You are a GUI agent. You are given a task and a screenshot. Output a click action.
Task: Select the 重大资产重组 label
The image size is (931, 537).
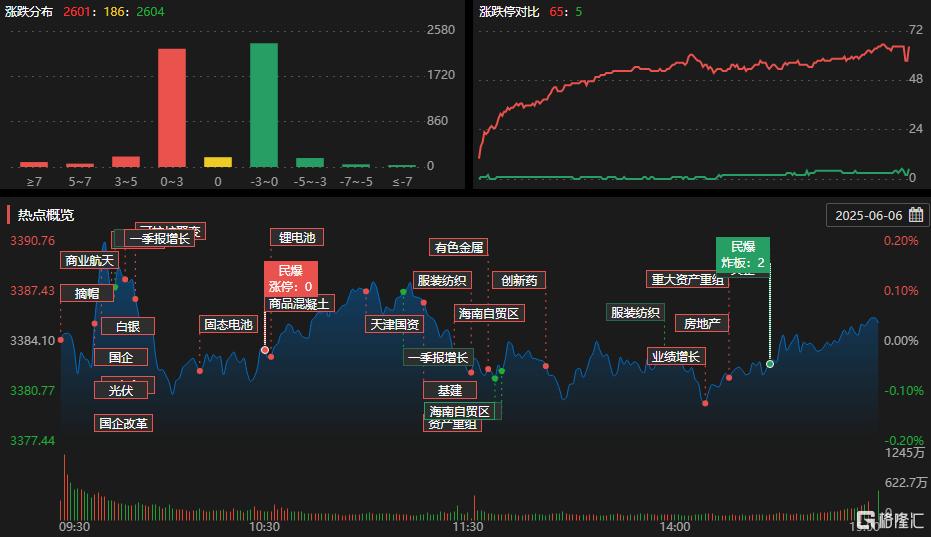[686, 280]
